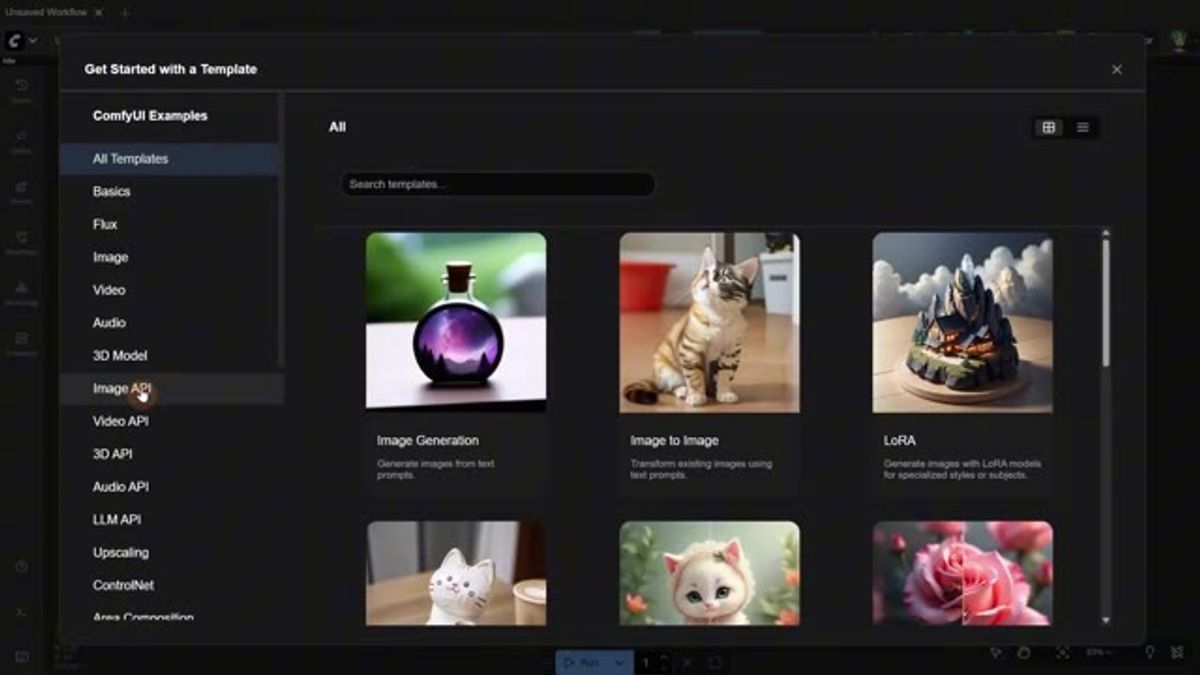Click the Run button in bottom toolbar
1200x675 pixels.
(x=582, y=662)
